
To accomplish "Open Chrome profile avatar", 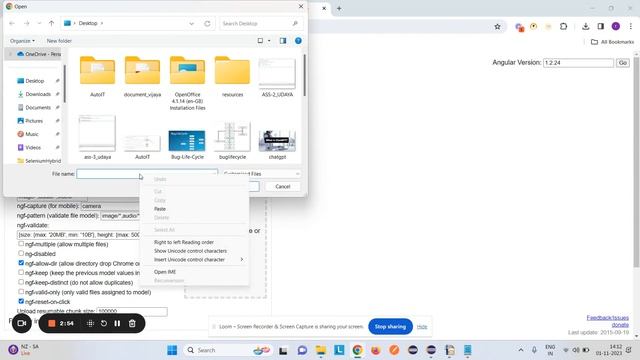I will tap(616, 27).
